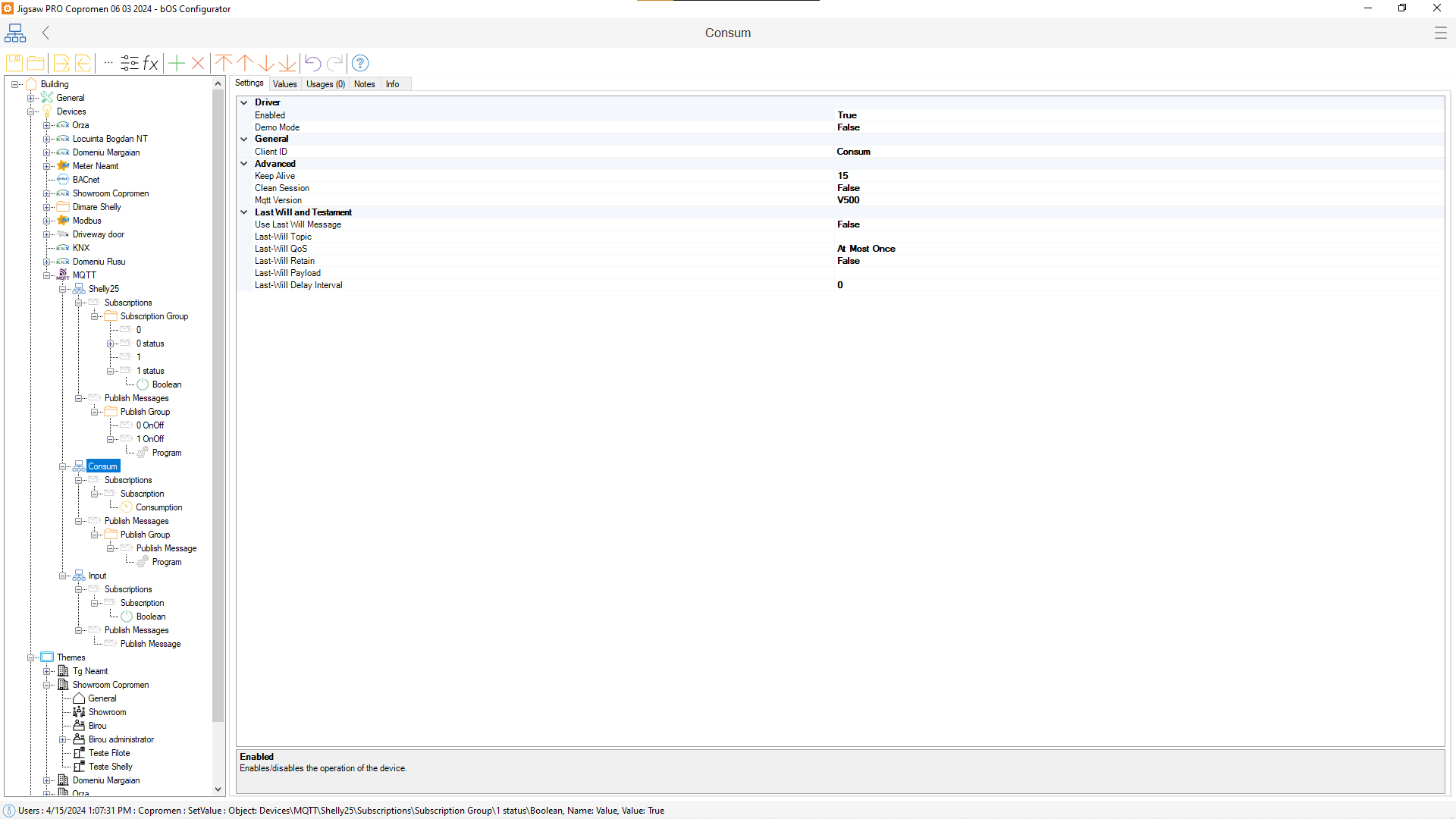Click the move-to-bottom arrow icon
This screenshot has width=1456, height=819.
pyautogui.click(x=287, y=63)
